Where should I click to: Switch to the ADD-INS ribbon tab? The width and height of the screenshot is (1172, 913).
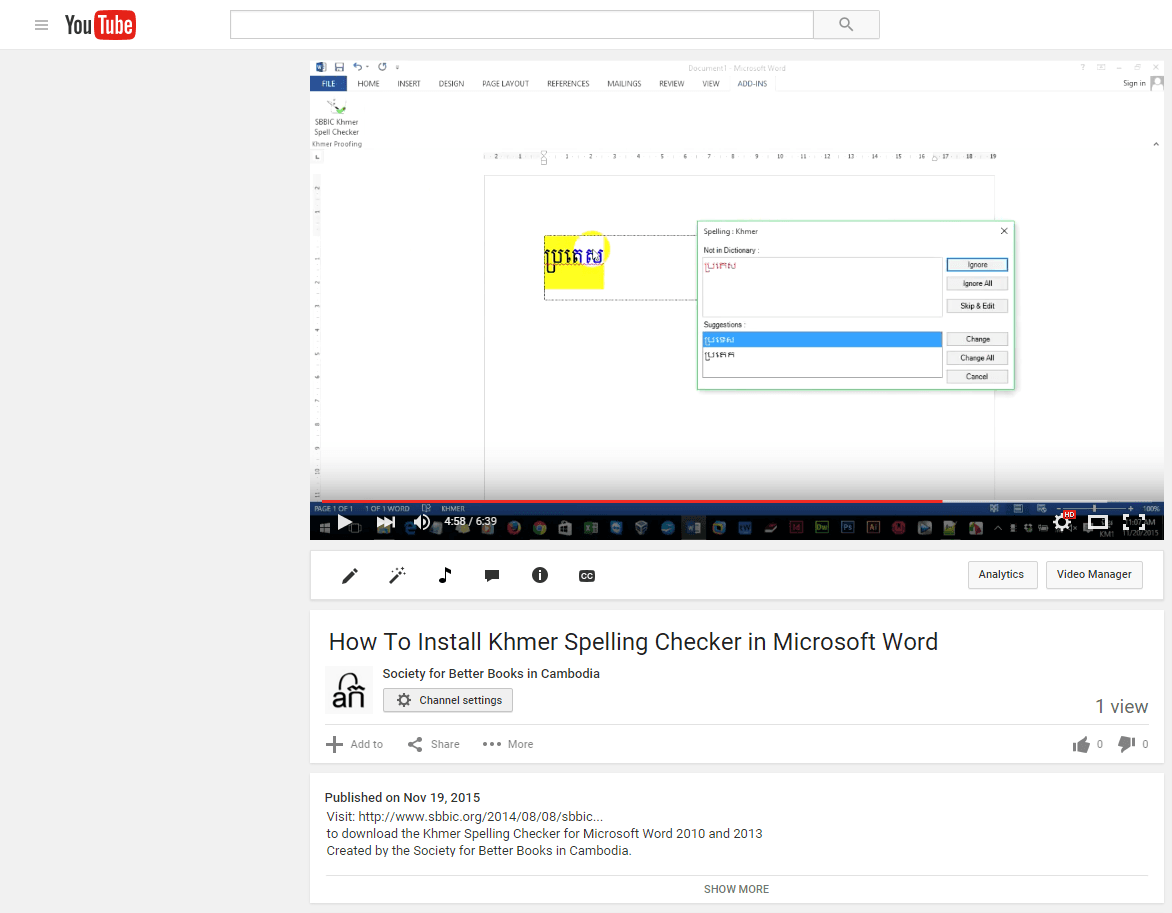tap(752, 84)
